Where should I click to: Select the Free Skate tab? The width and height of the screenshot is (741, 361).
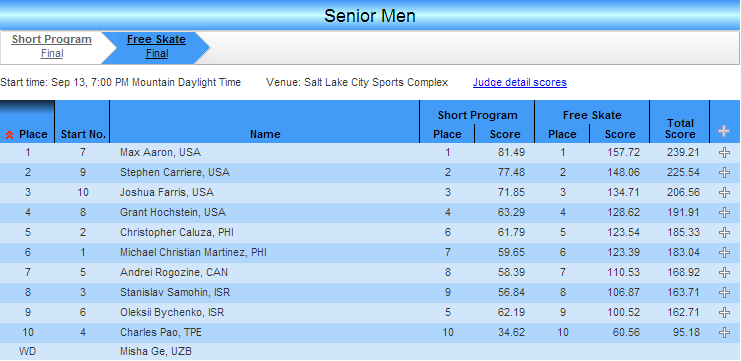[x=156, y=39]
